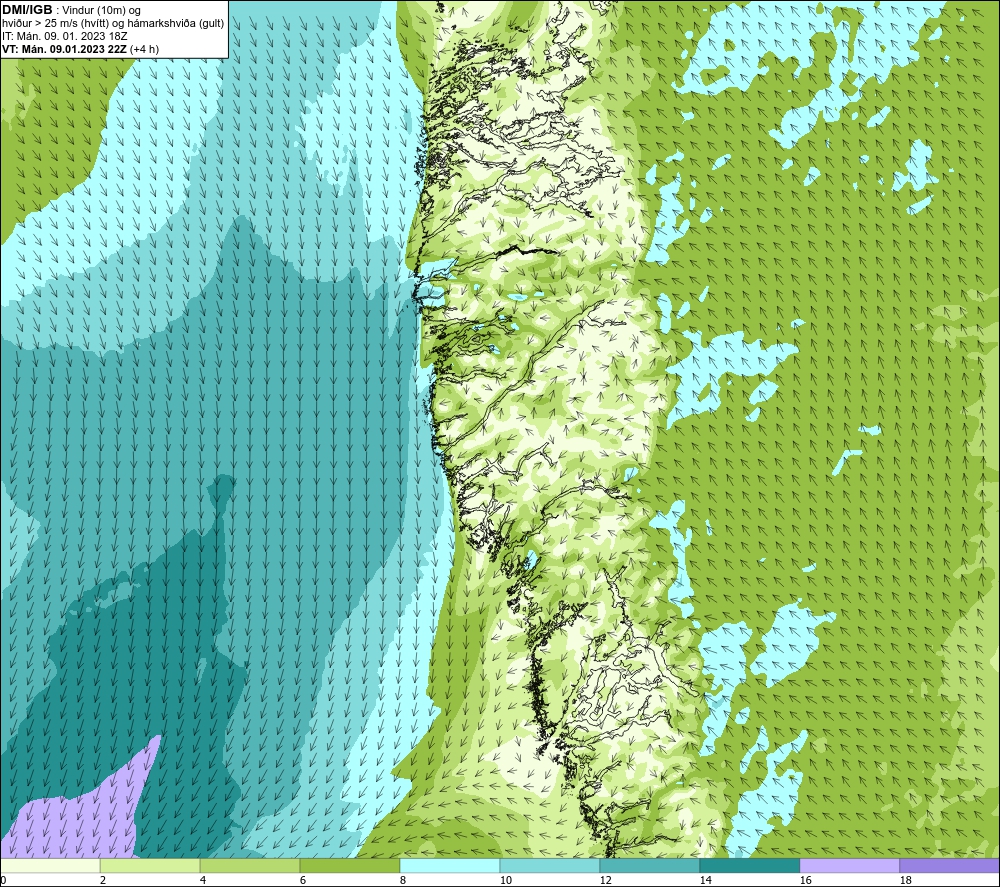Click the scale label '0'
The image size is (1000, 887).
click(3, 880)
